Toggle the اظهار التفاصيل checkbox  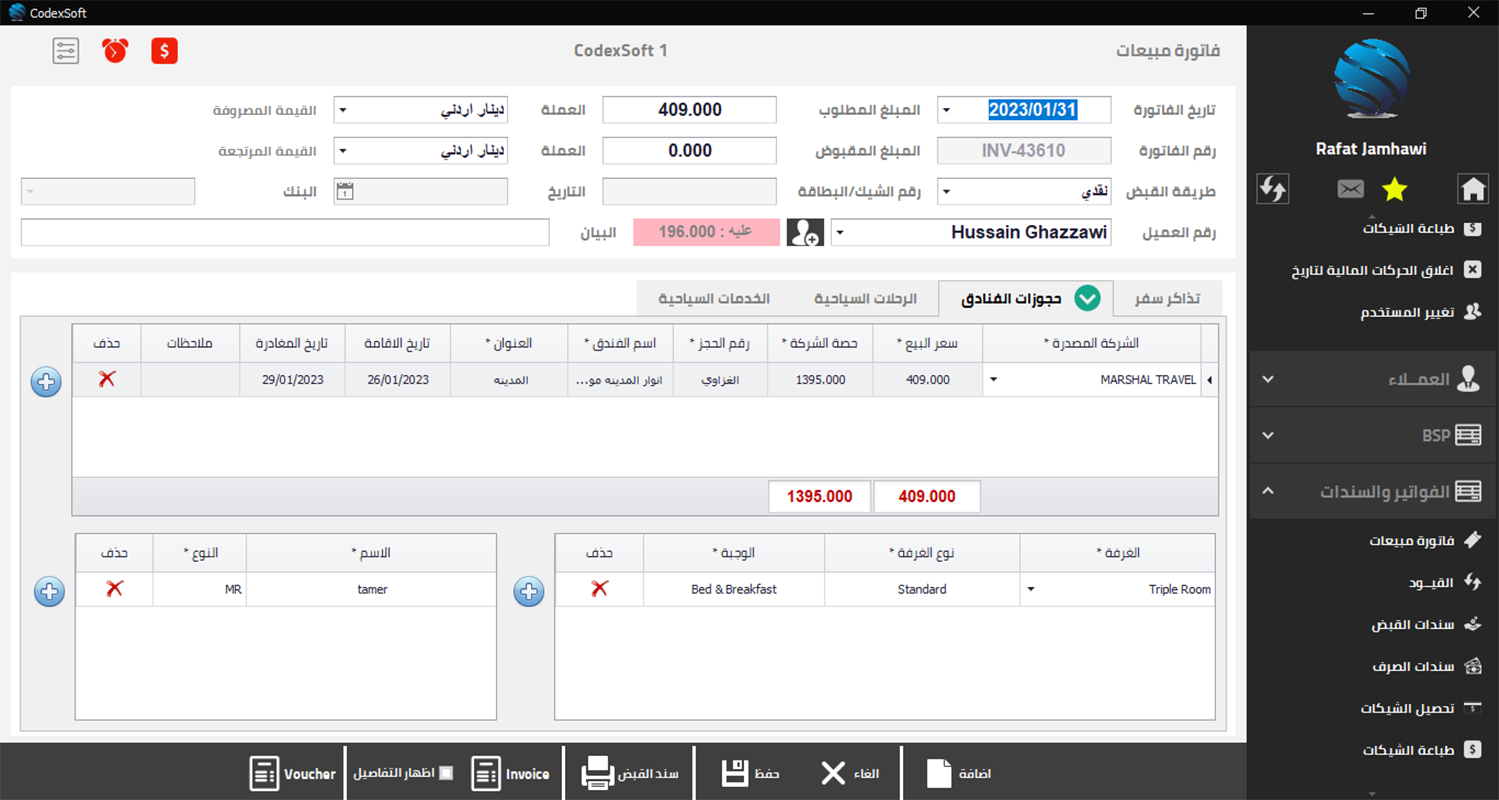coord(446,773)
